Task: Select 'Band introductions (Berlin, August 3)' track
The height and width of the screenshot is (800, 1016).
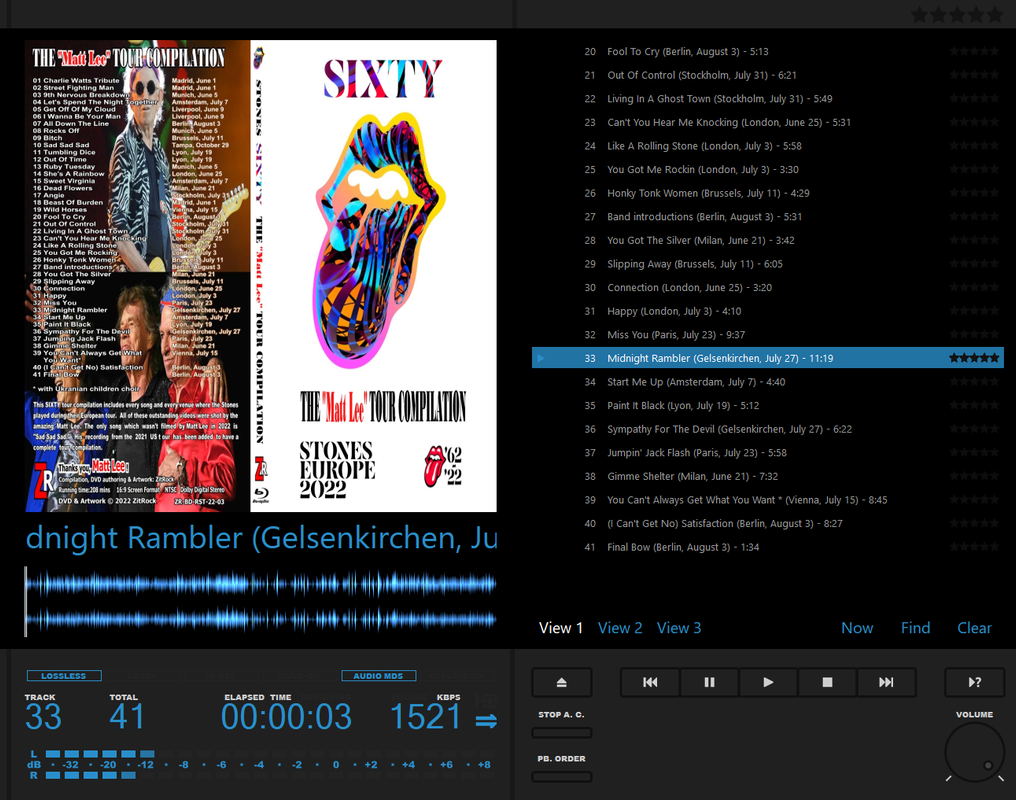Action: tap(767, 217)
